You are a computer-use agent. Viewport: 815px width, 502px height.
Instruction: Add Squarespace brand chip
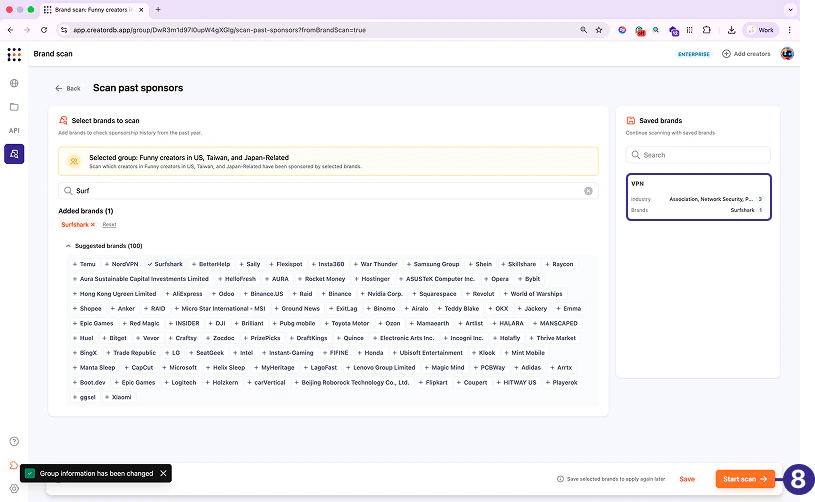pos(434,294)
